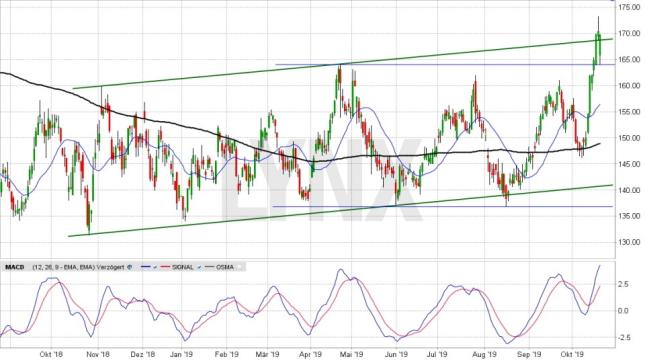Toggle the red SIGNAL line checkbox
645x363 pixels.
click(x=199, y=268)
